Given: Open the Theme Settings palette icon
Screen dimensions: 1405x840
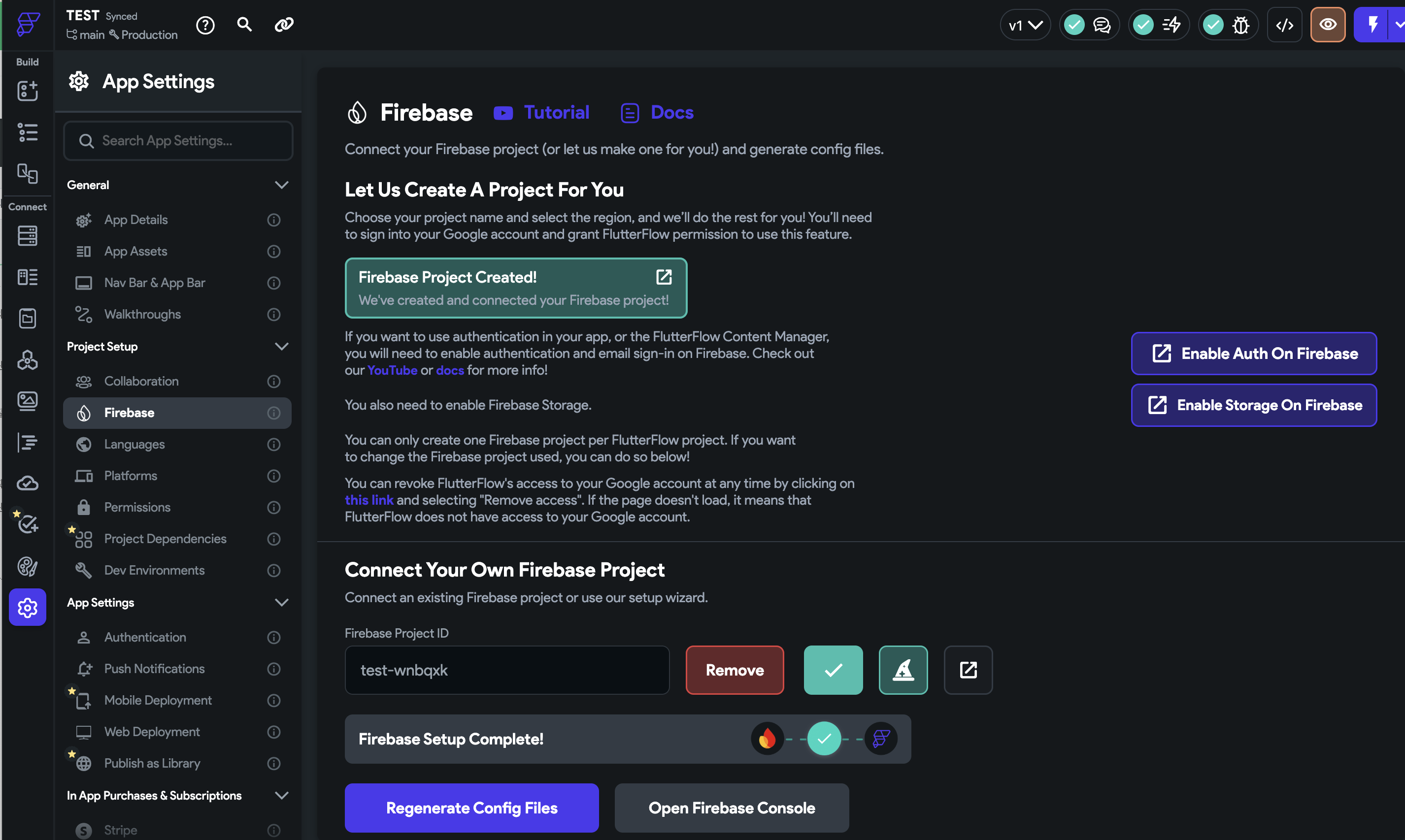Looking at the screenshot, I should pos(27,566).
